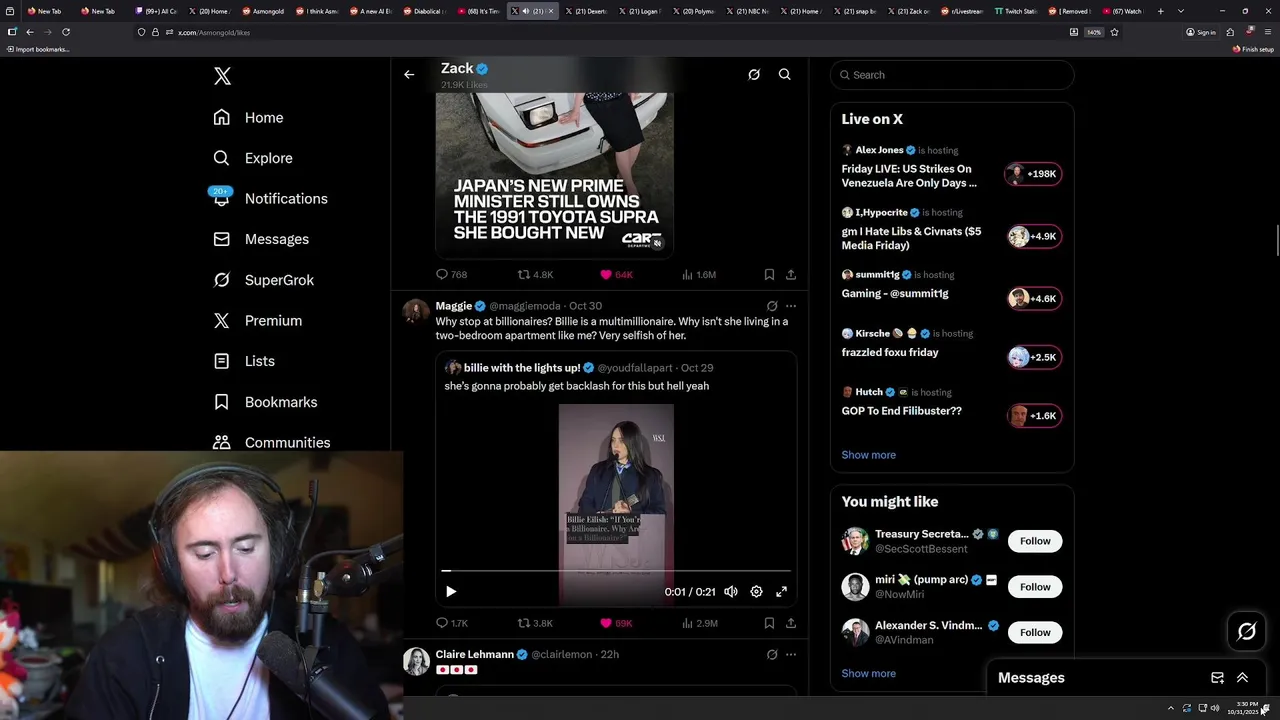Viewport: 1280px width, 720px height.
Task: View analytics of Maggie's post (2.9M)
Action: [699, 623]
